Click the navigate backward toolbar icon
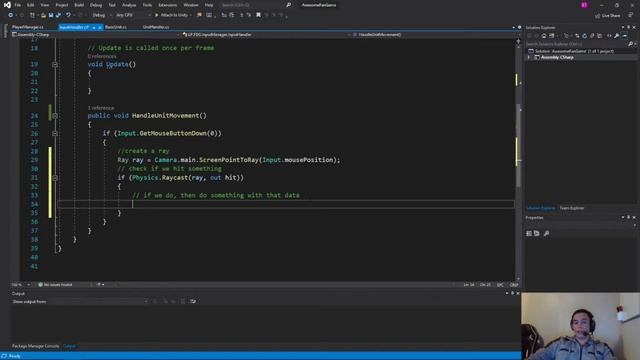640x360 pixels. click(11, 15)
